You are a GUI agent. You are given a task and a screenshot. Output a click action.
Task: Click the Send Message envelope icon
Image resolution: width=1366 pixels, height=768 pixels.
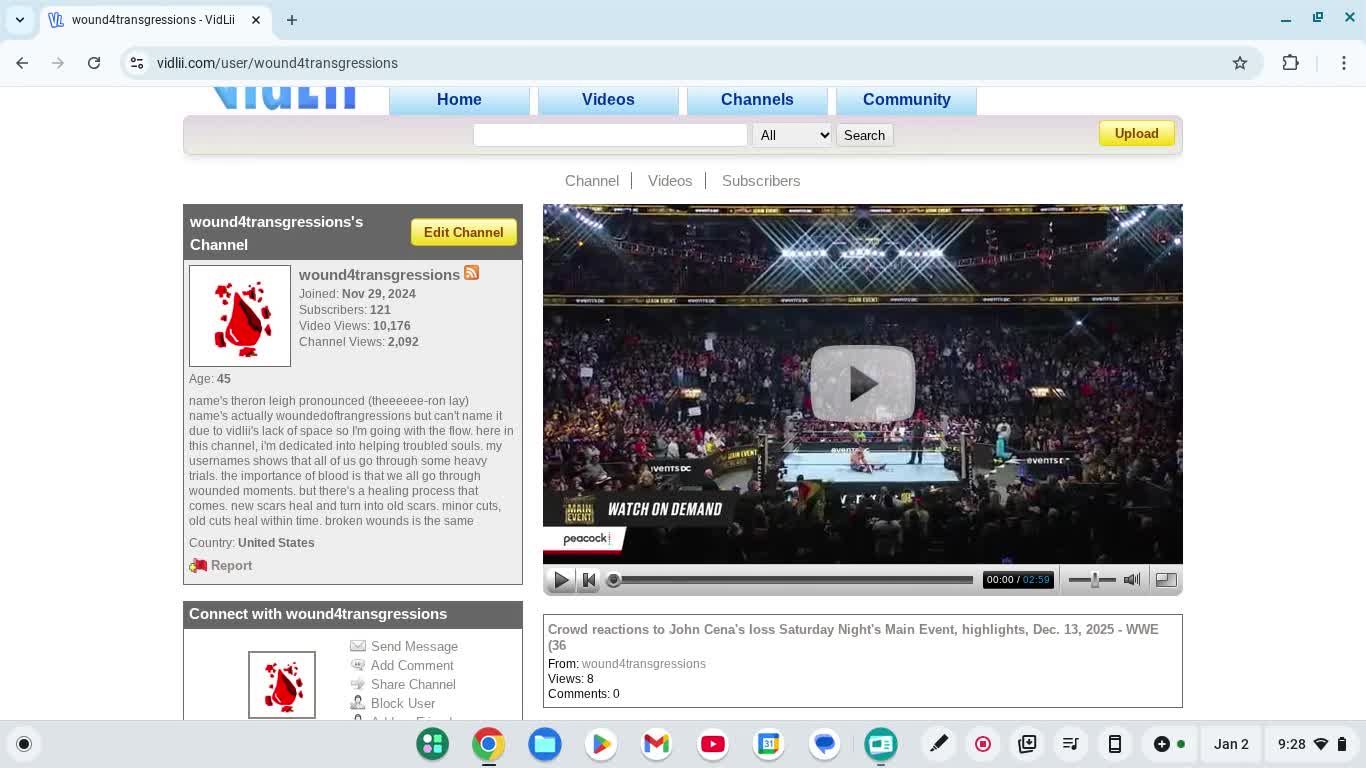358,646
